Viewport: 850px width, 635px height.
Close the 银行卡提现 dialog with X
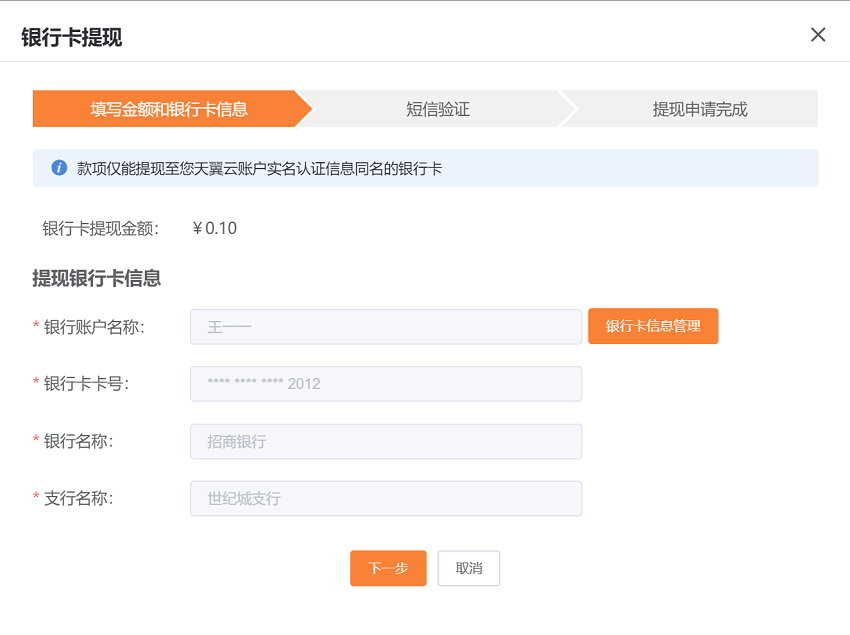817,35
